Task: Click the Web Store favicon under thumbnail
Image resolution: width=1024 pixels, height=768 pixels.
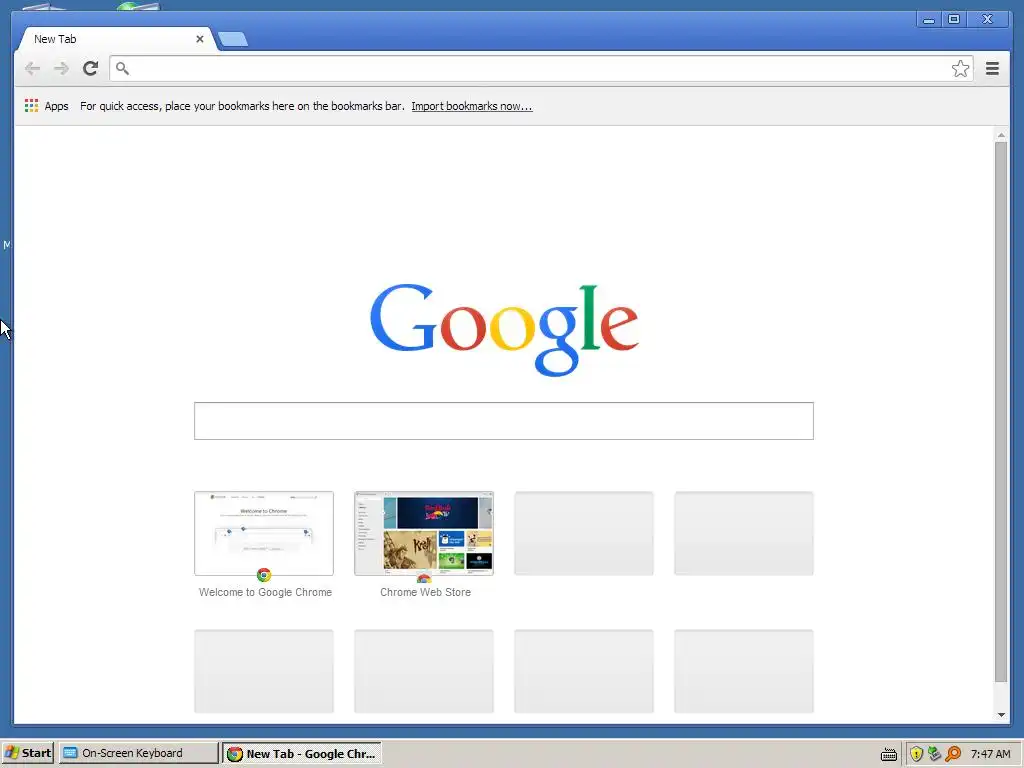Action: [424, 578]
